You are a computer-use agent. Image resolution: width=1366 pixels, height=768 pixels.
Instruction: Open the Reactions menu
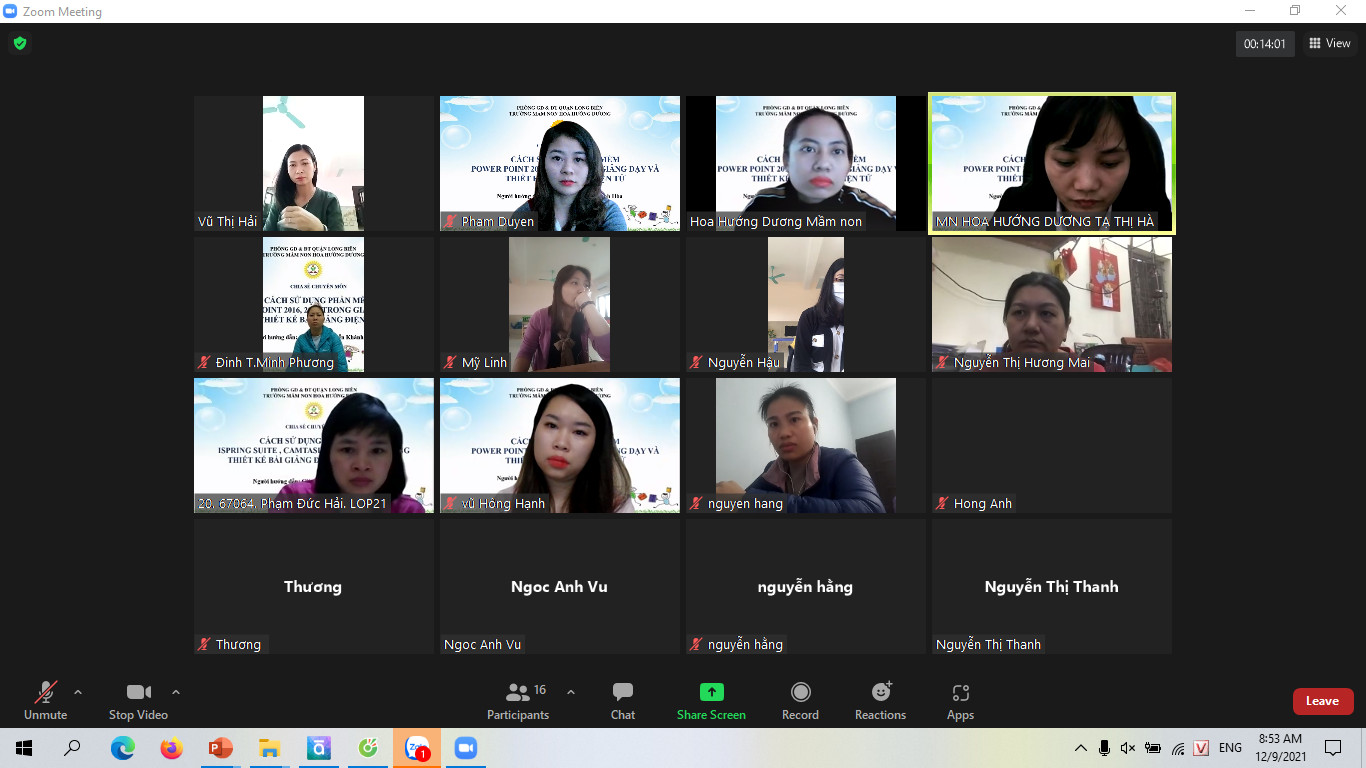[x=880, y=700]
